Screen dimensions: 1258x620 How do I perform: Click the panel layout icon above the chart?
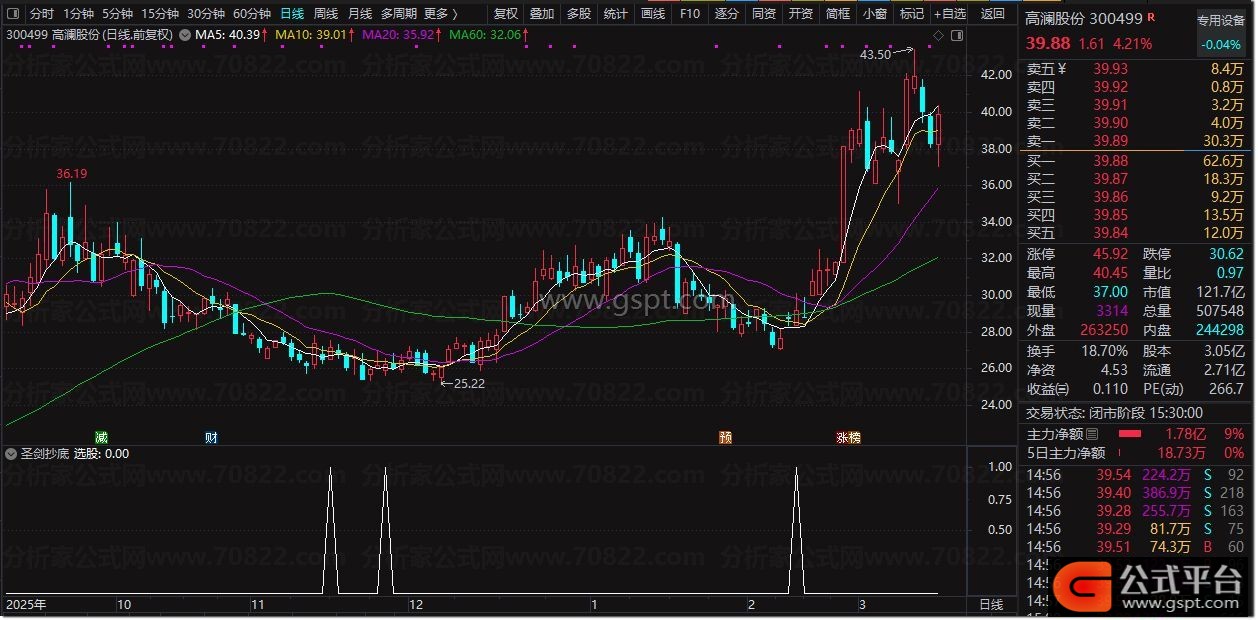pos(956,36)
